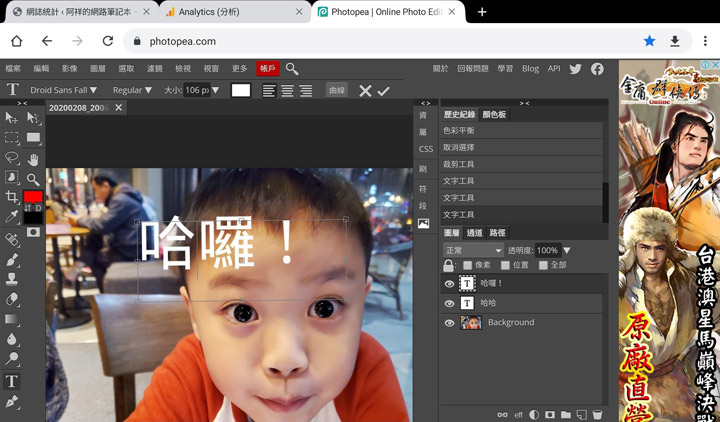Choose the Crop tool
Viewport: 720px width, 422px height.
(11, 197)
